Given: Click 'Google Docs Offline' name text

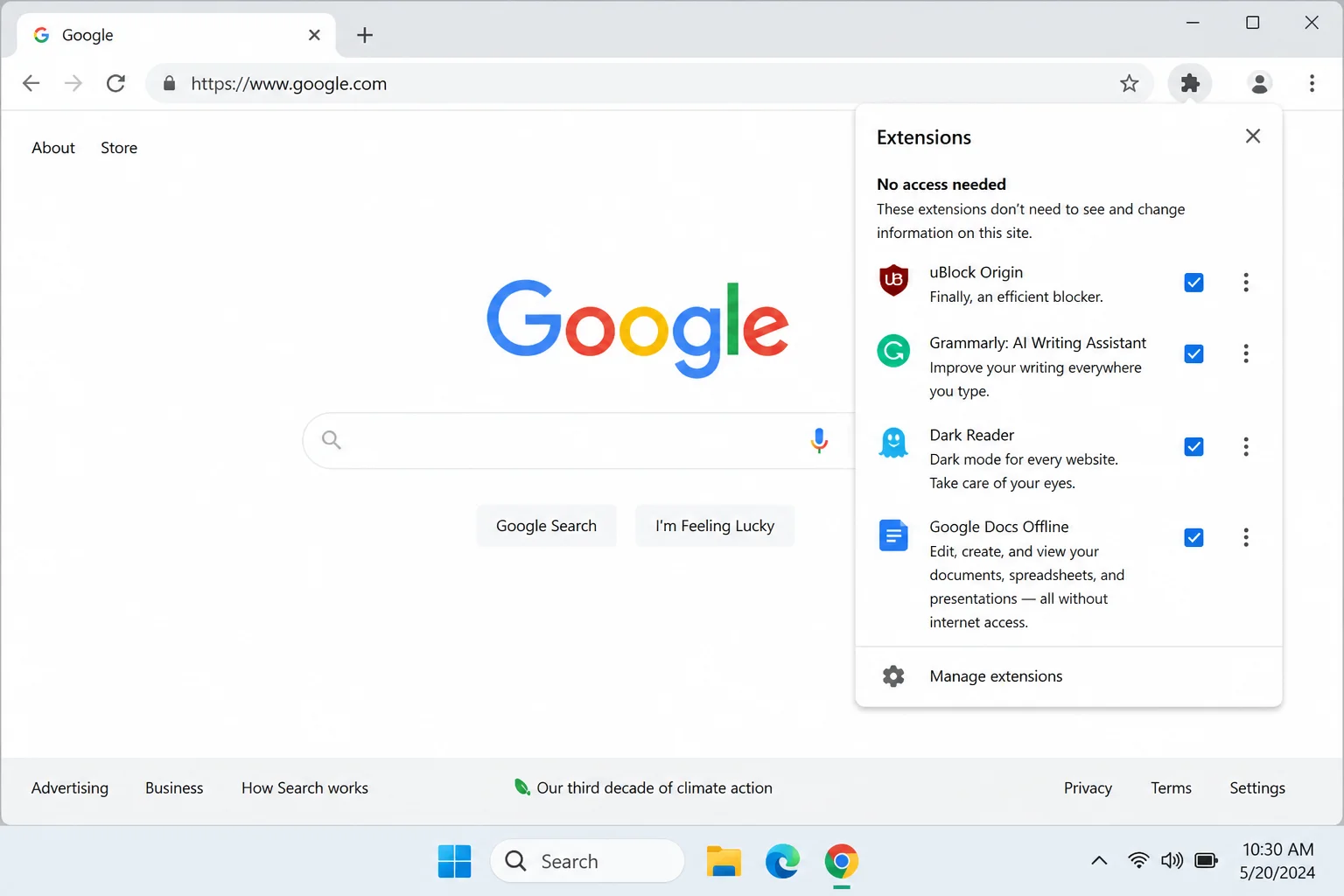Looking at the screenshot, I should click(x=998, y=527).
